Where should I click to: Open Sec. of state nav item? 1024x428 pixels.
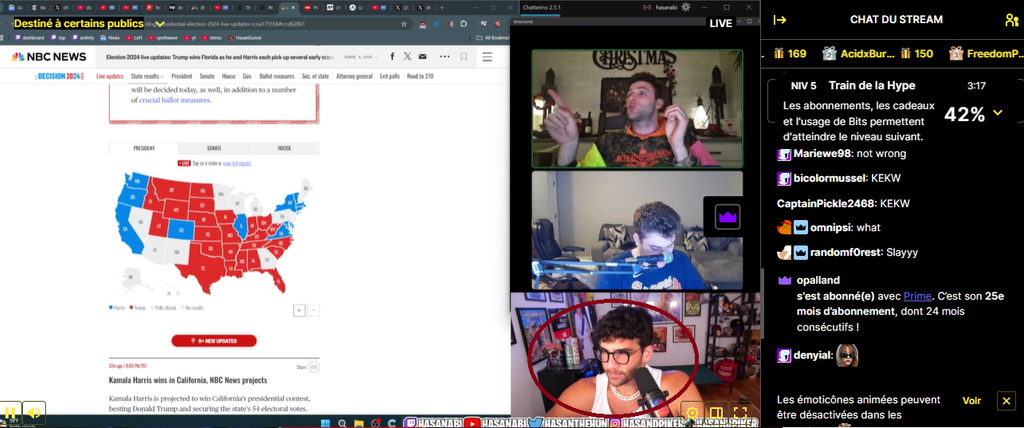pos(315,76)
